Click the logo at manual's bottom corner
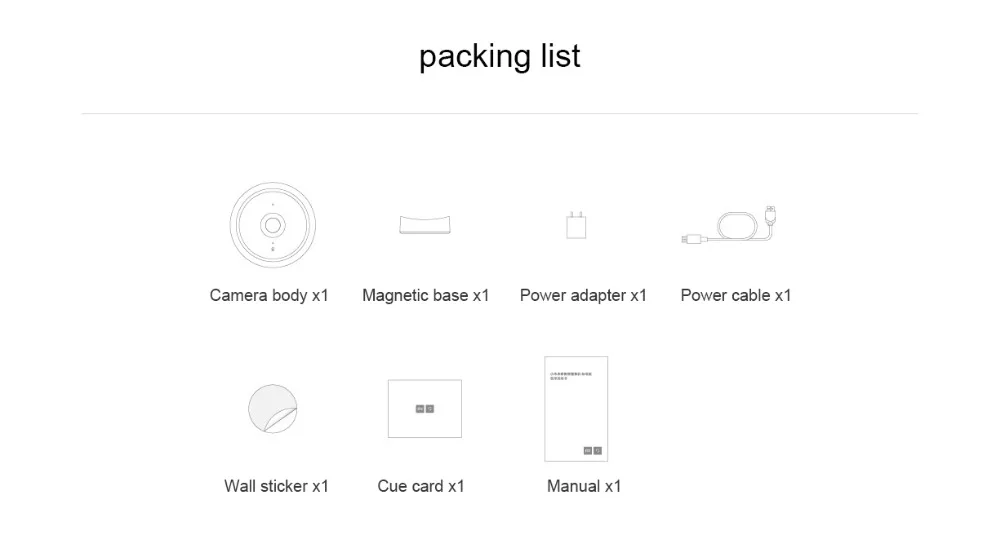Screen dimensions: 1000x535 [x=592, y=450]
